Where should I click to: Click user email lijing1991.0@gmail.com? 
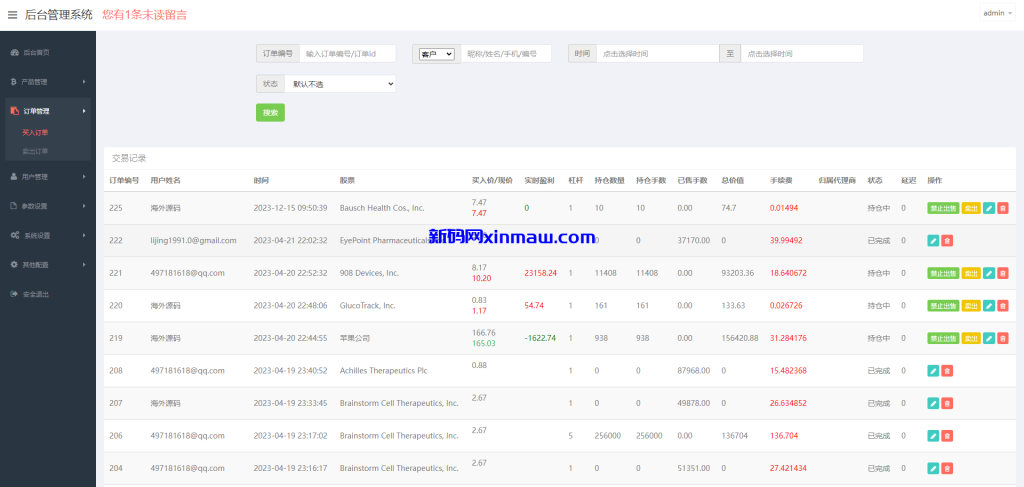(193, 240)
